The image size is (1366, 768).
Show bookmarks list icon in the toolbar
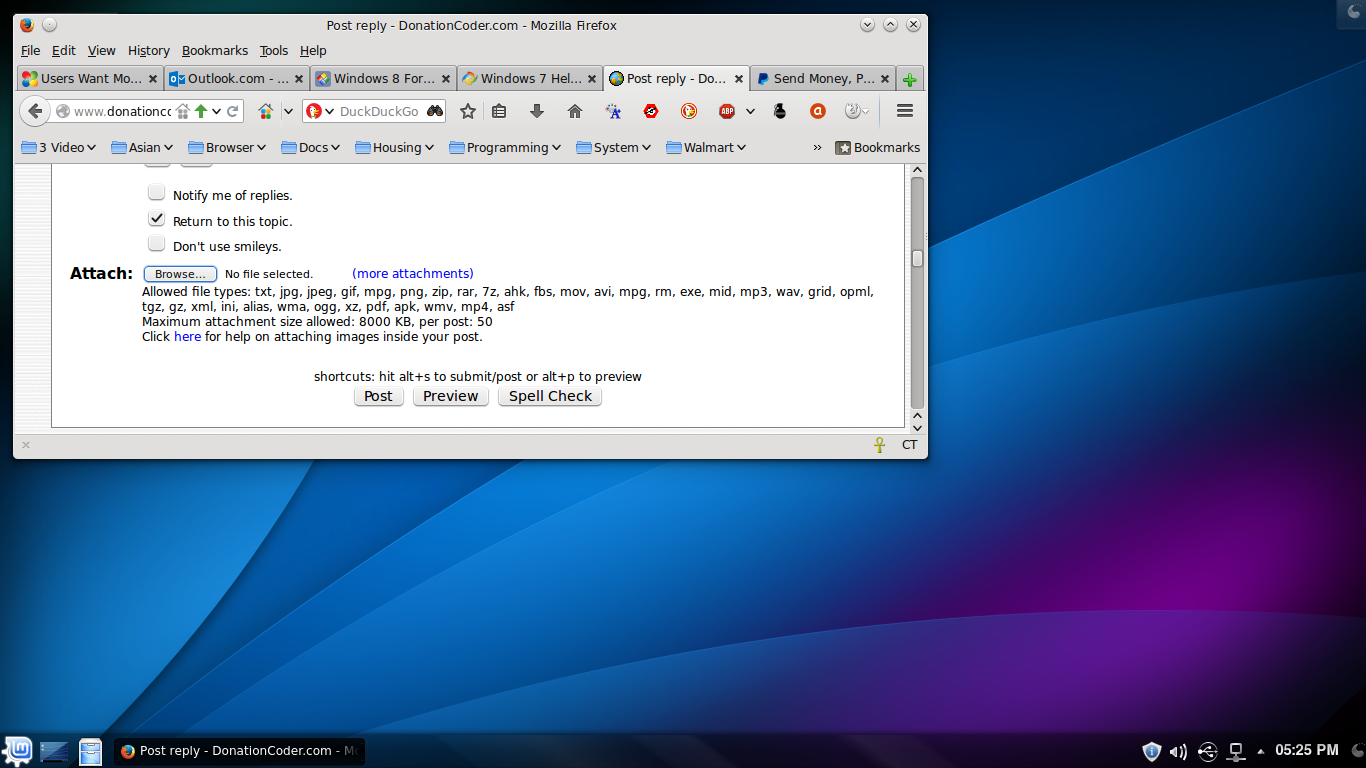[x=499, y=111]
